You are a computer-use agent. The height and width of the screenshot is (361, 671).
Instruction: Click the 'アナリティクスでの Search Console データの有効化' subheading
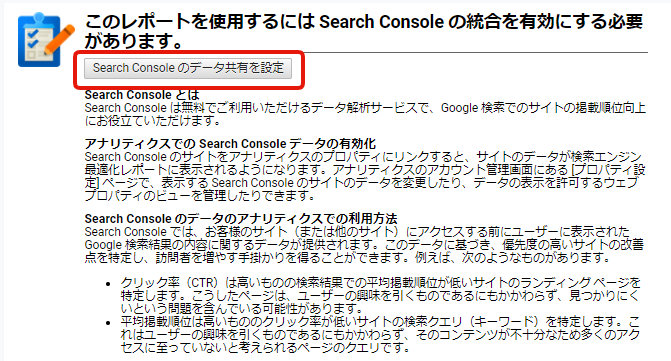(x=230, y=144)
